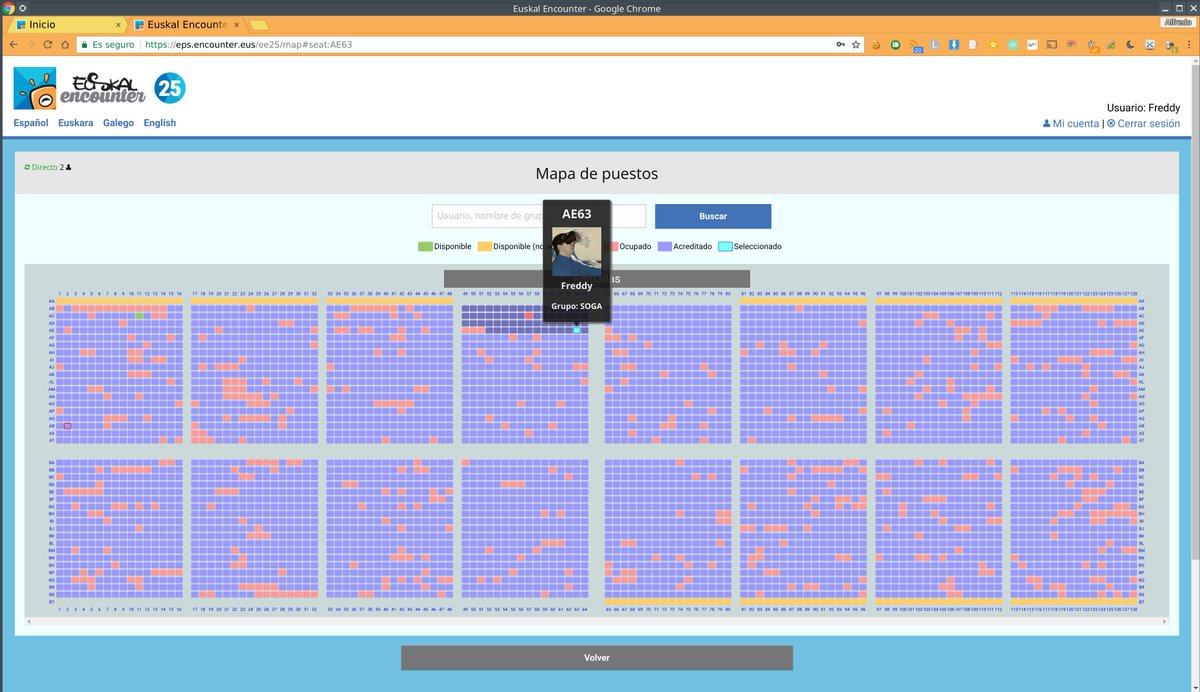Click the cookie extension icon
The height and width of the screenshot is (692, 1200).
[876, 45]
